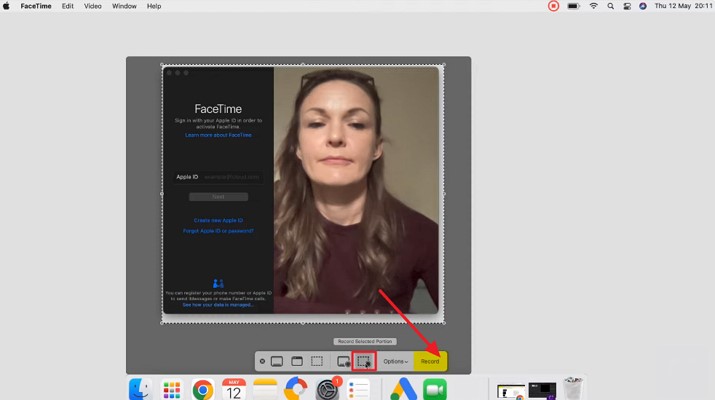Select Capture Selected Window icon
715x400 pixels.
click(297, 361)
